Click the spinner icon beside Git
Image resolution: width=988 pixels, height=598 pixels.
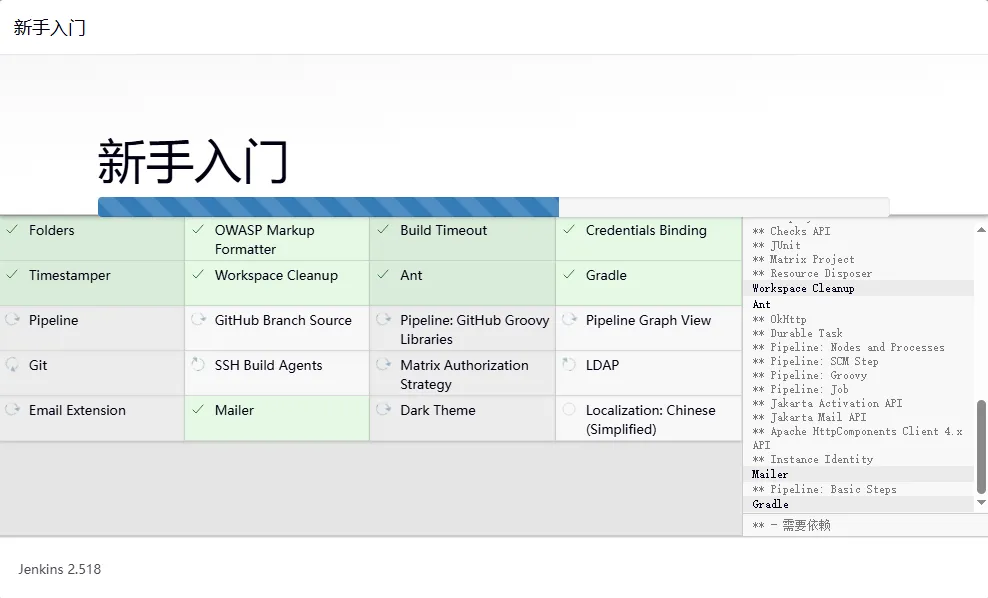point(12,364)
